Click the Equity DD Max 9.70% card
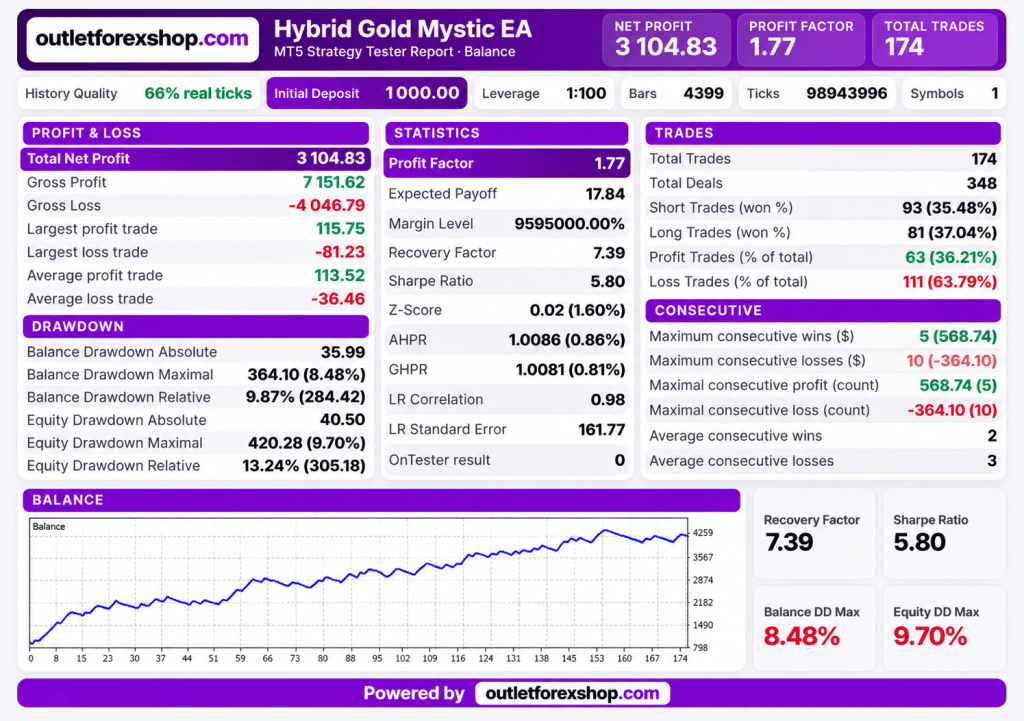 click(944, 628)
